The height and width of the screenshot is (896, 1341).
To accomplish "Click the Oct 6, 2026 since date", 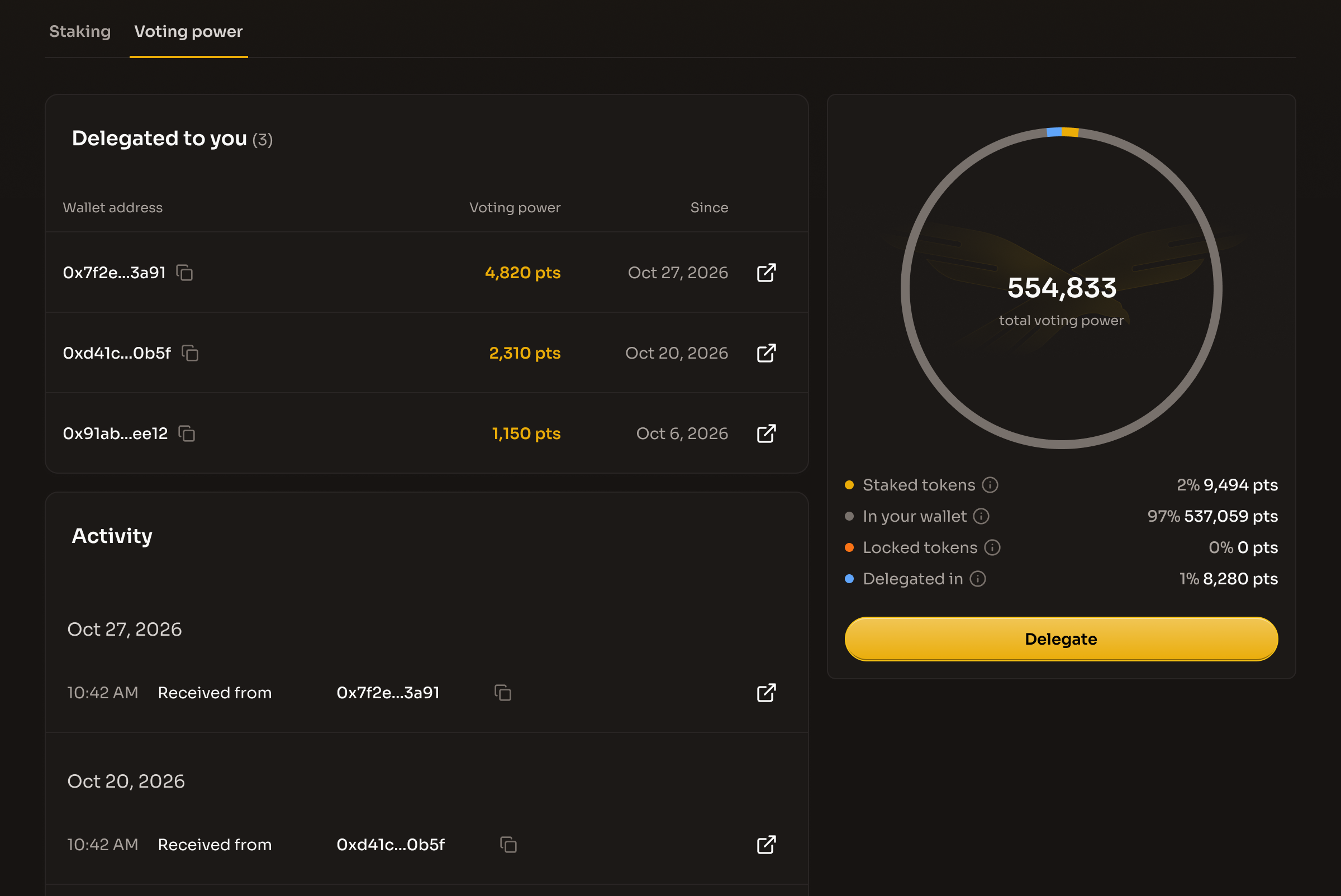I will click(682, 433).
